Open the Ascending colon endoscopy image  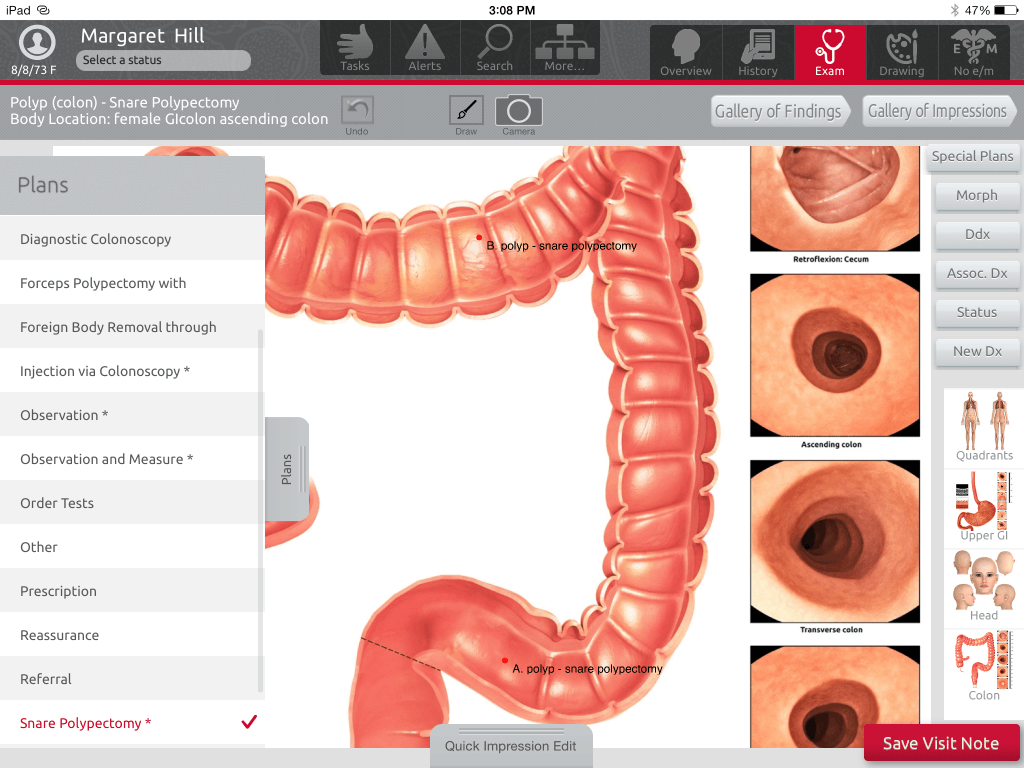point(835,355)
